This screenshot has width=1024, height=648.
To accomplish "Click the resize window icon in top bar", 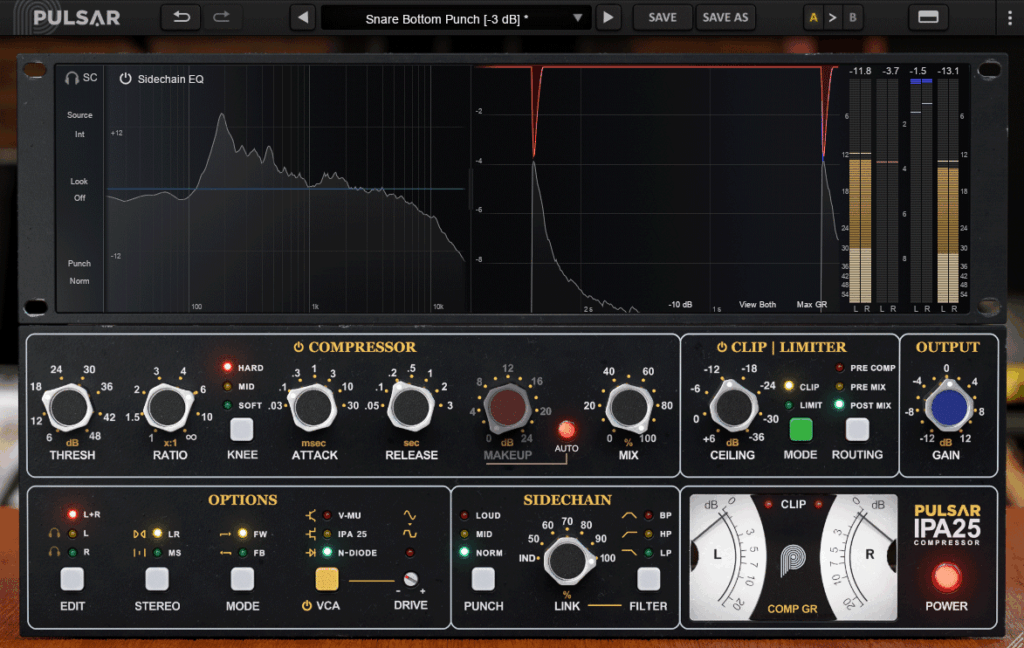I will [x=927, y=17].
